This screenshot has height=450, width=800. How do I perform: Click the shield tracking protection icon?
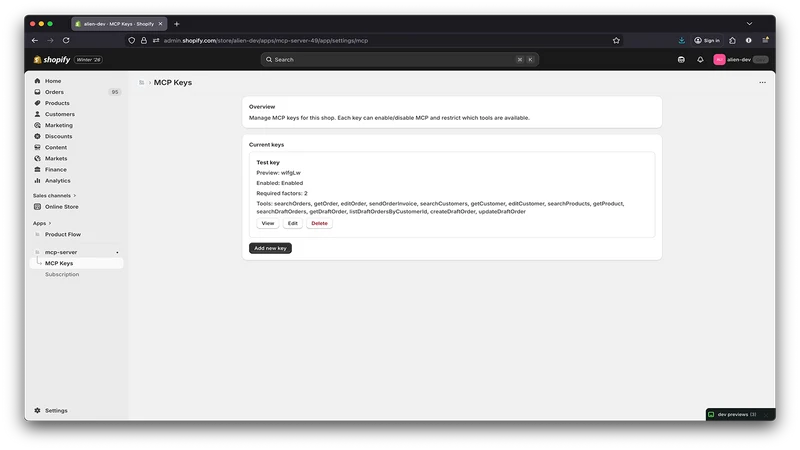click(132, 40)
